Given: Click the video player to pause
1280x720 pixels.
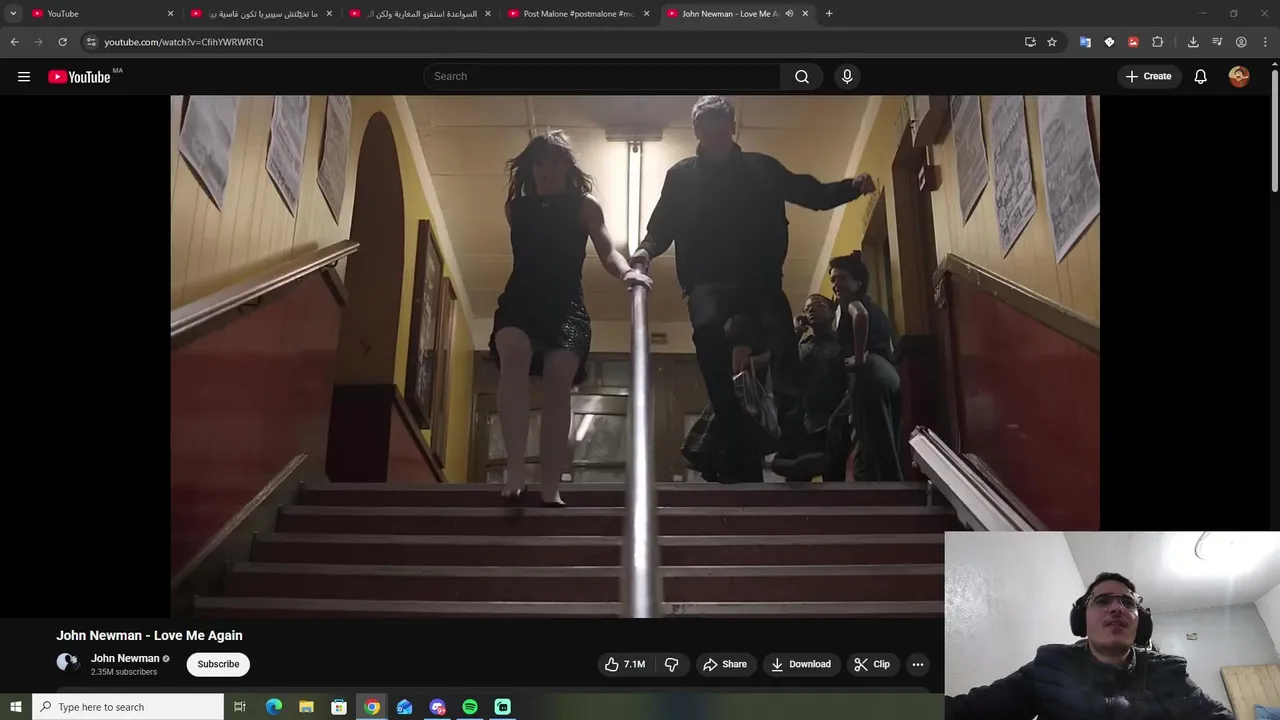Looking at the screenshot, I should click(x=635, y=356).
